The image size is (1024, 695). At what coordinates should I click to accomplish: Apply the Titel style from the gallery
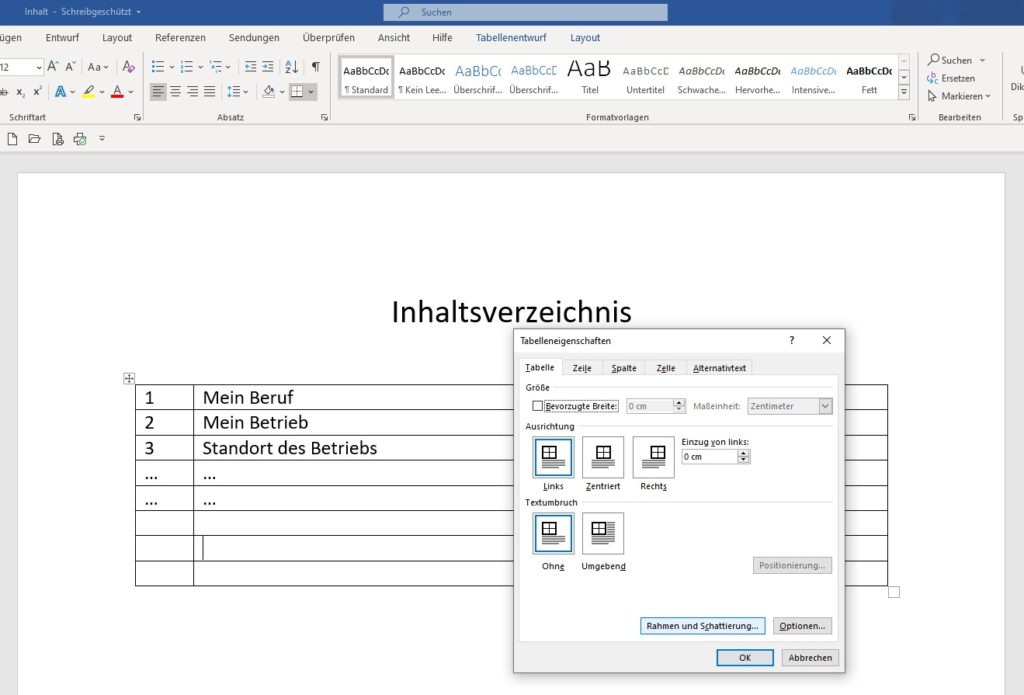590,77
